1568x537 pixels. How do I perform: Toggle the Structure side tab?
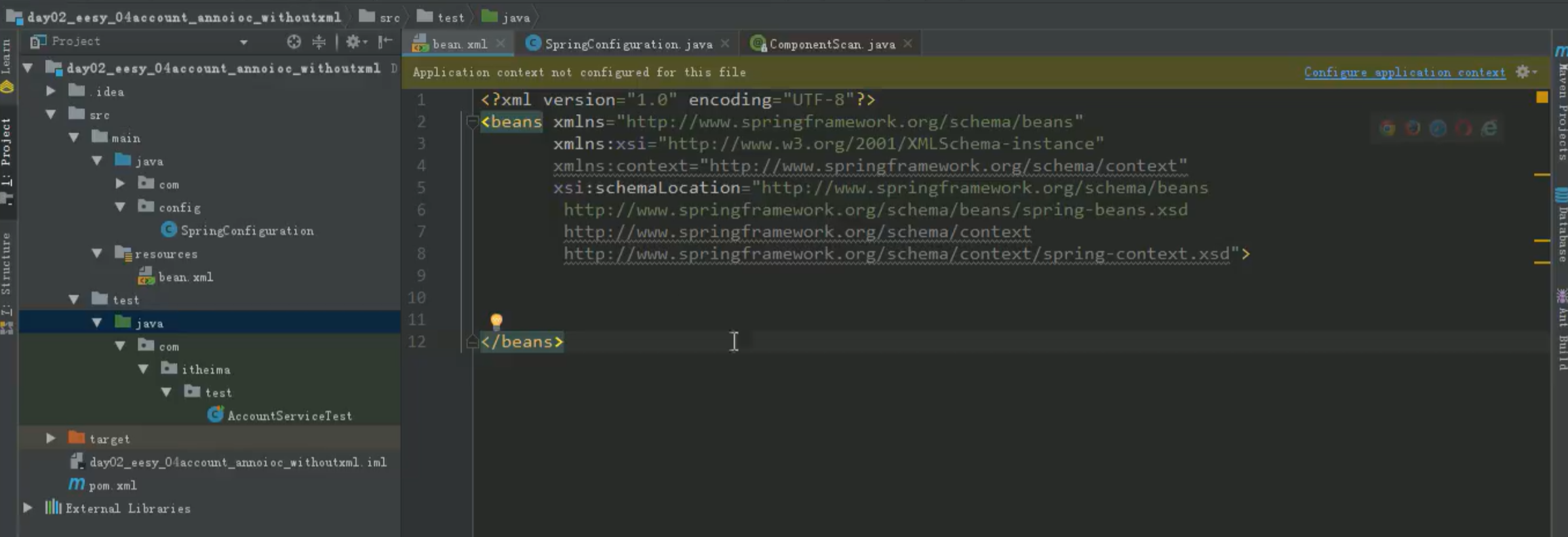click(7, 282)
